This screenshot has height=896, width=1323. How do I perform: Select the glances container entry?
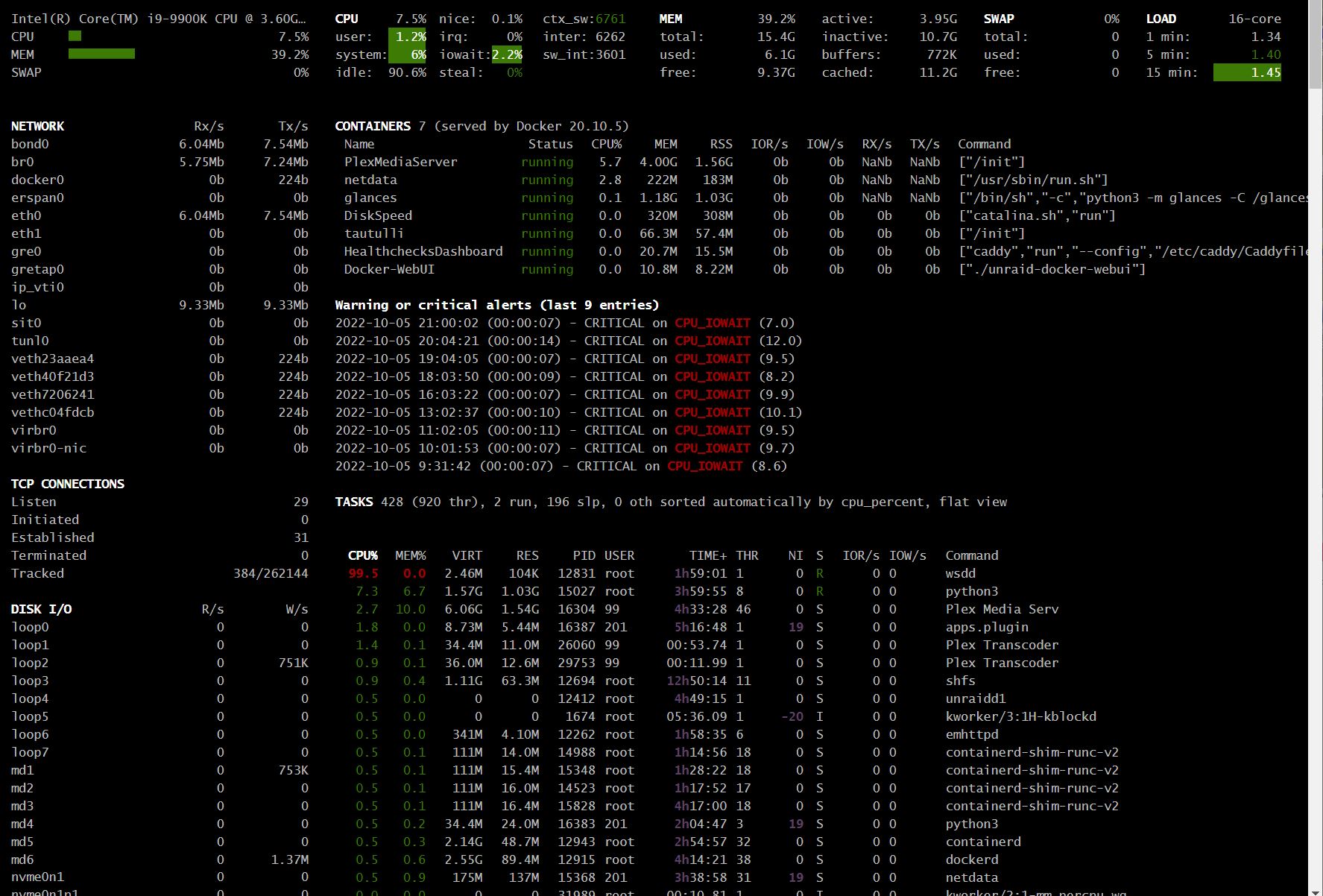(x=370, y=198)
